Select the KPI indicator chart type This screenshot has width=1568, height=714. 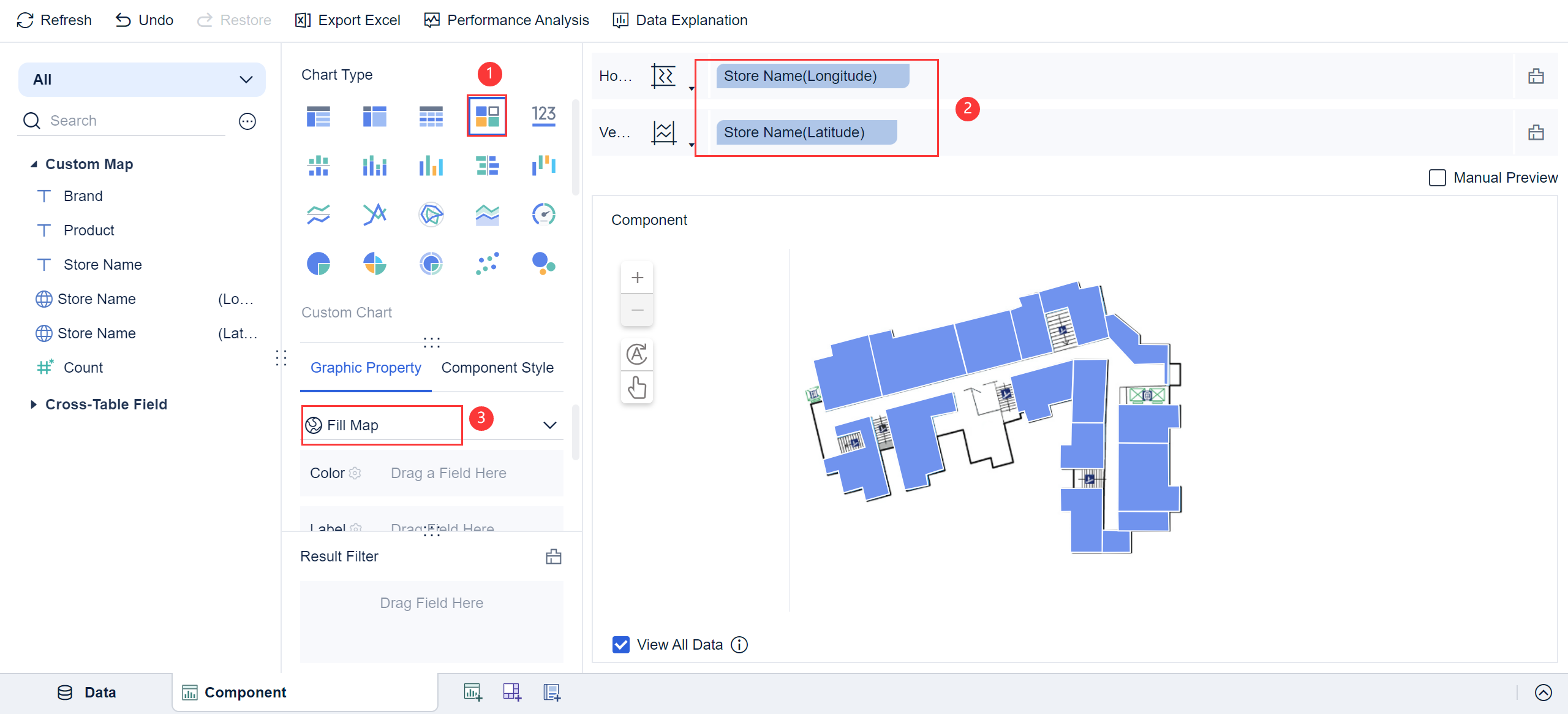pos(543,115)
